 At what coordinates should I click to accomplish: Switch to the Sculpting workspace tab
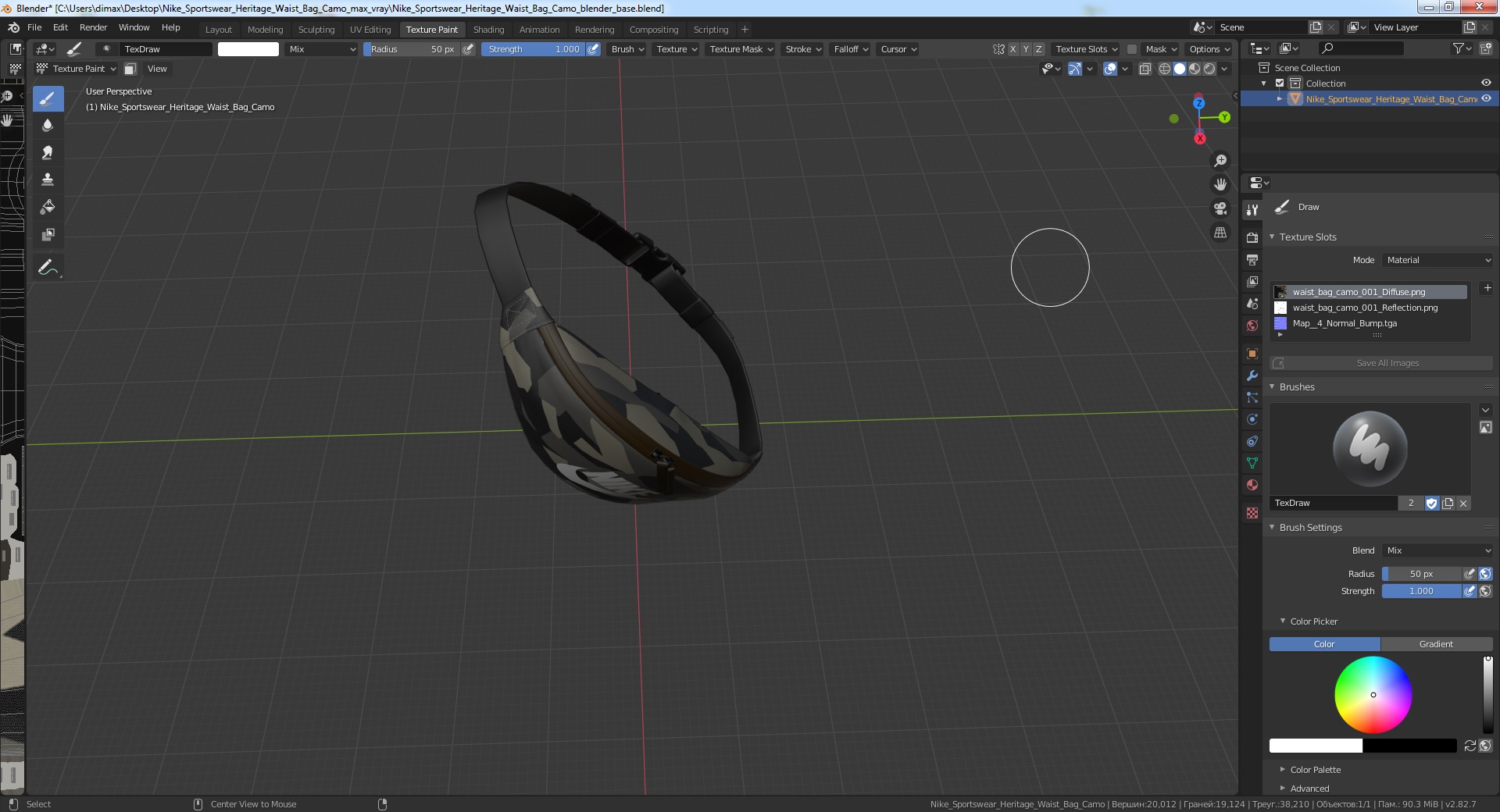(316, 30)
